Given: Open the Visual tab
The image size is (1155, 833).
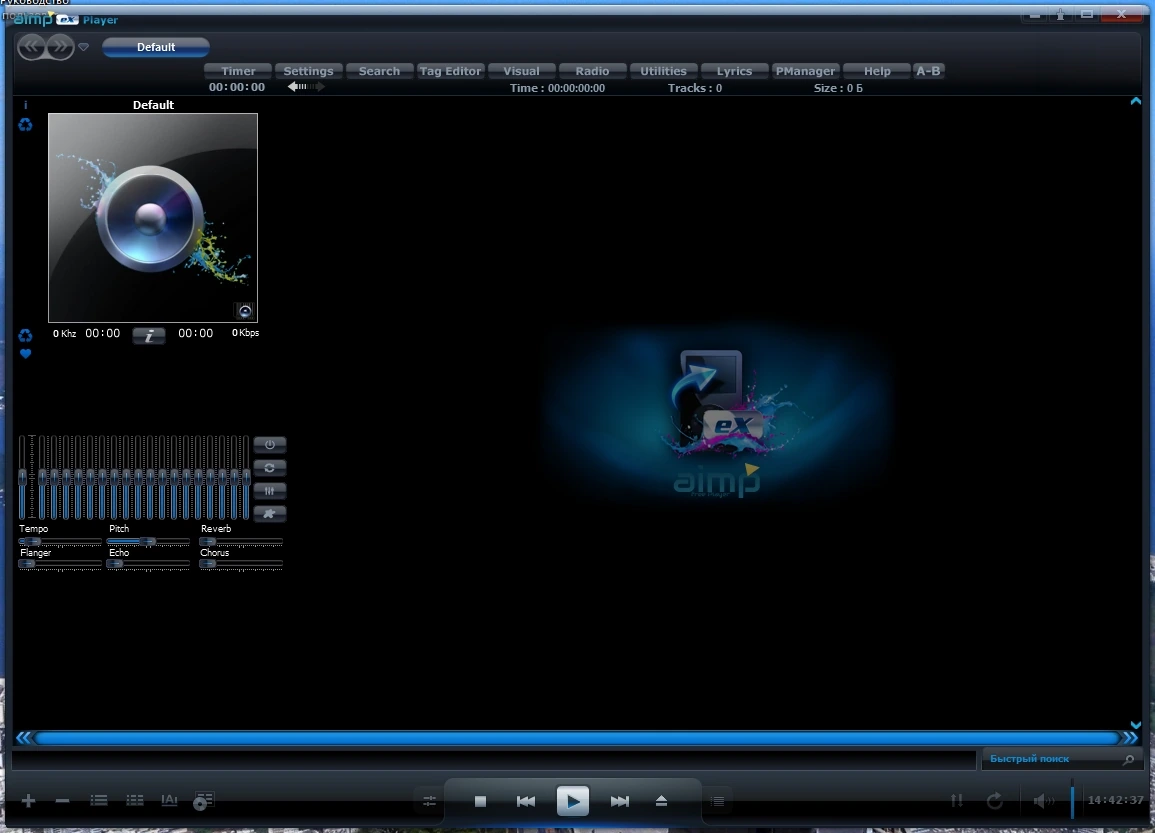Looking at the screenshot, I should point(522,71).
